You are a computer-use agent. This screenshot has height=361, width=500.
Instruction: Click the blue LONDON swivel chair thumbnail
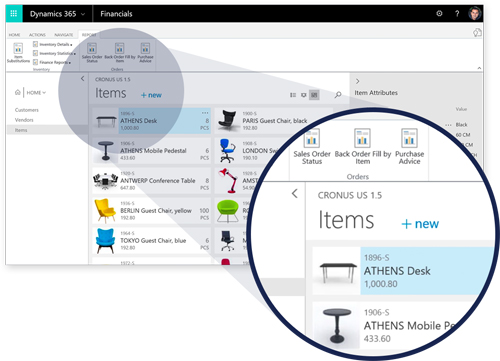click(227, 151)
